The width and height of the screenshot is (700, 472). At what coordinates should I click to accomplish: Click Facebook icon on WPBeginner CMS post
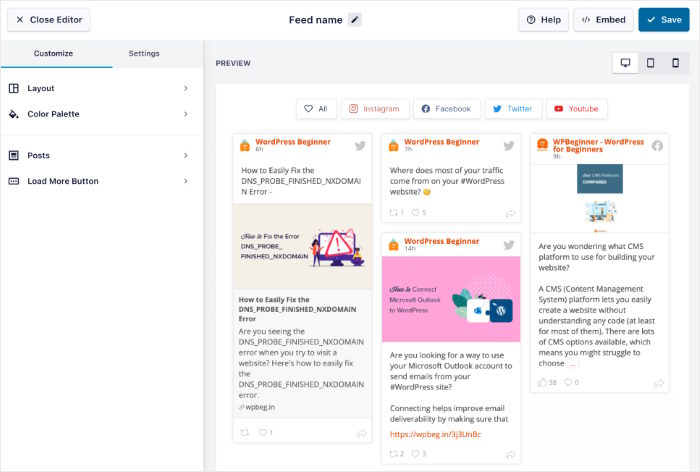pos(657,146)
